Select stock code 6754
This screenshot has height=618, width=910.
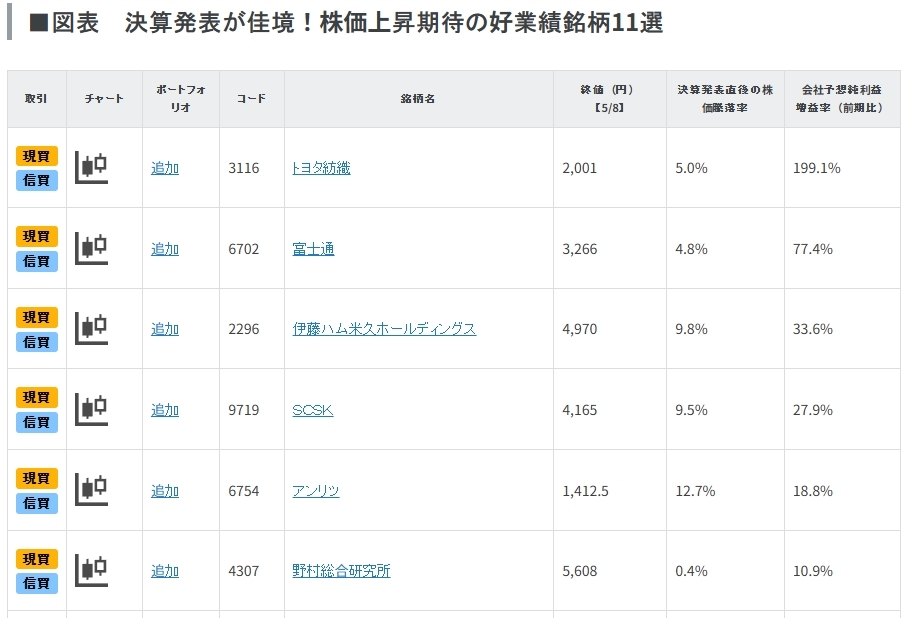point(244,491)
